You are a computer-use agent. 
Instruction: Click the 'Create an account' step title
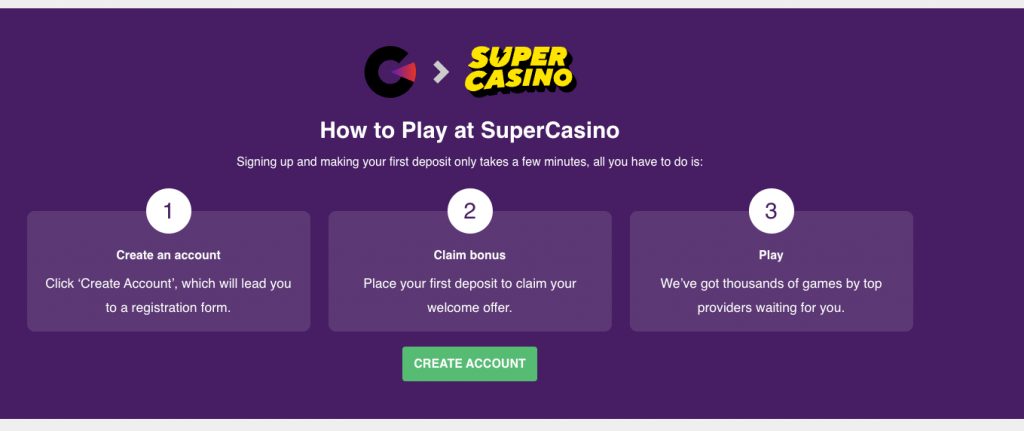coord(168,255)
